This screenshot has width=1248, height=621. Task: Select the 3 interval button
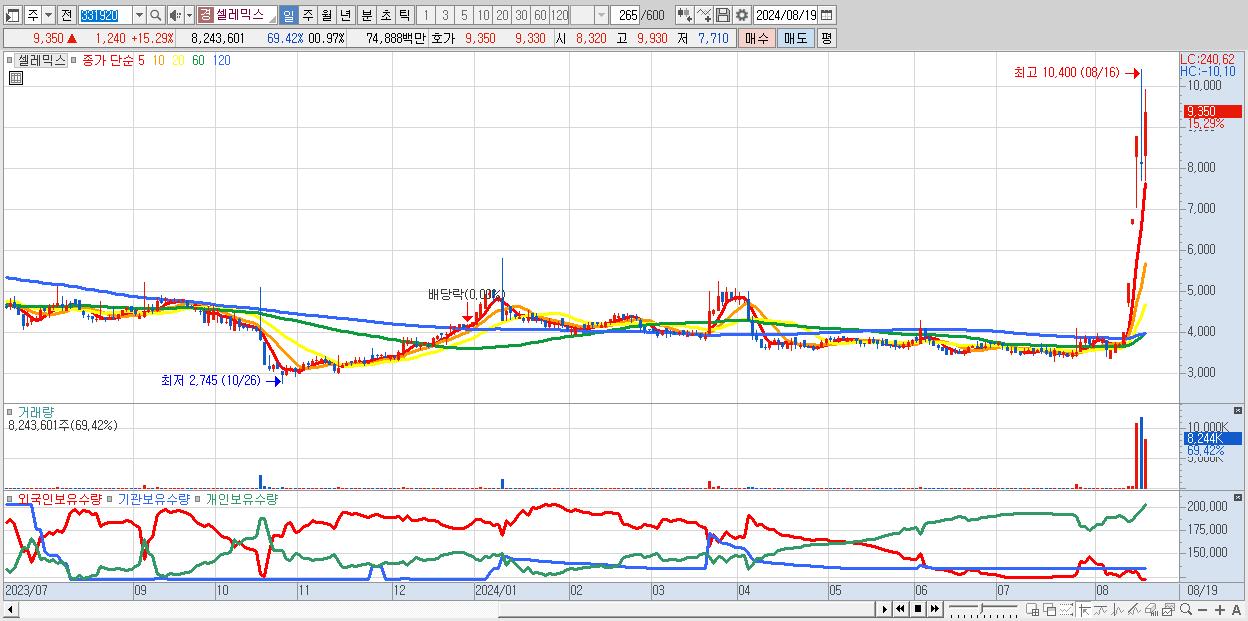(445, 15)
